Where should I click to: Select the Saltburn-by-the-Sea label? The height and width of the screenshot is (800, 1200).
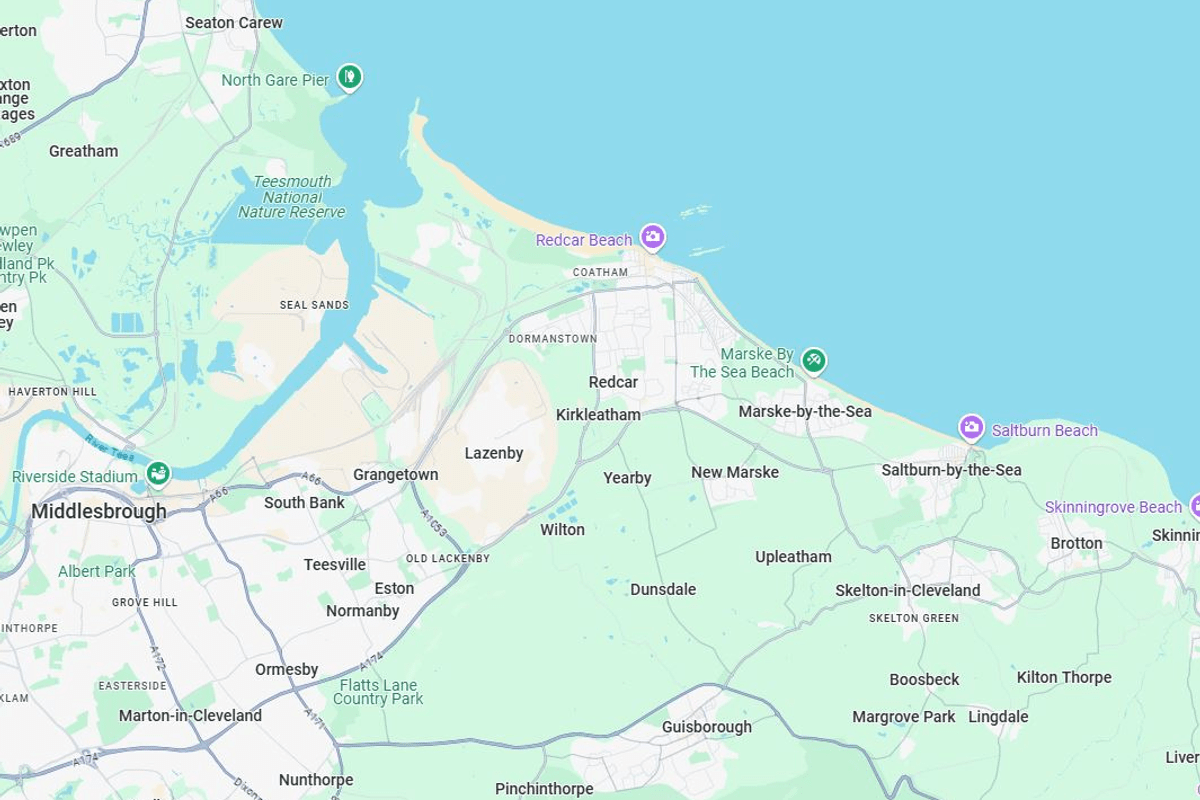click(951, 470)
